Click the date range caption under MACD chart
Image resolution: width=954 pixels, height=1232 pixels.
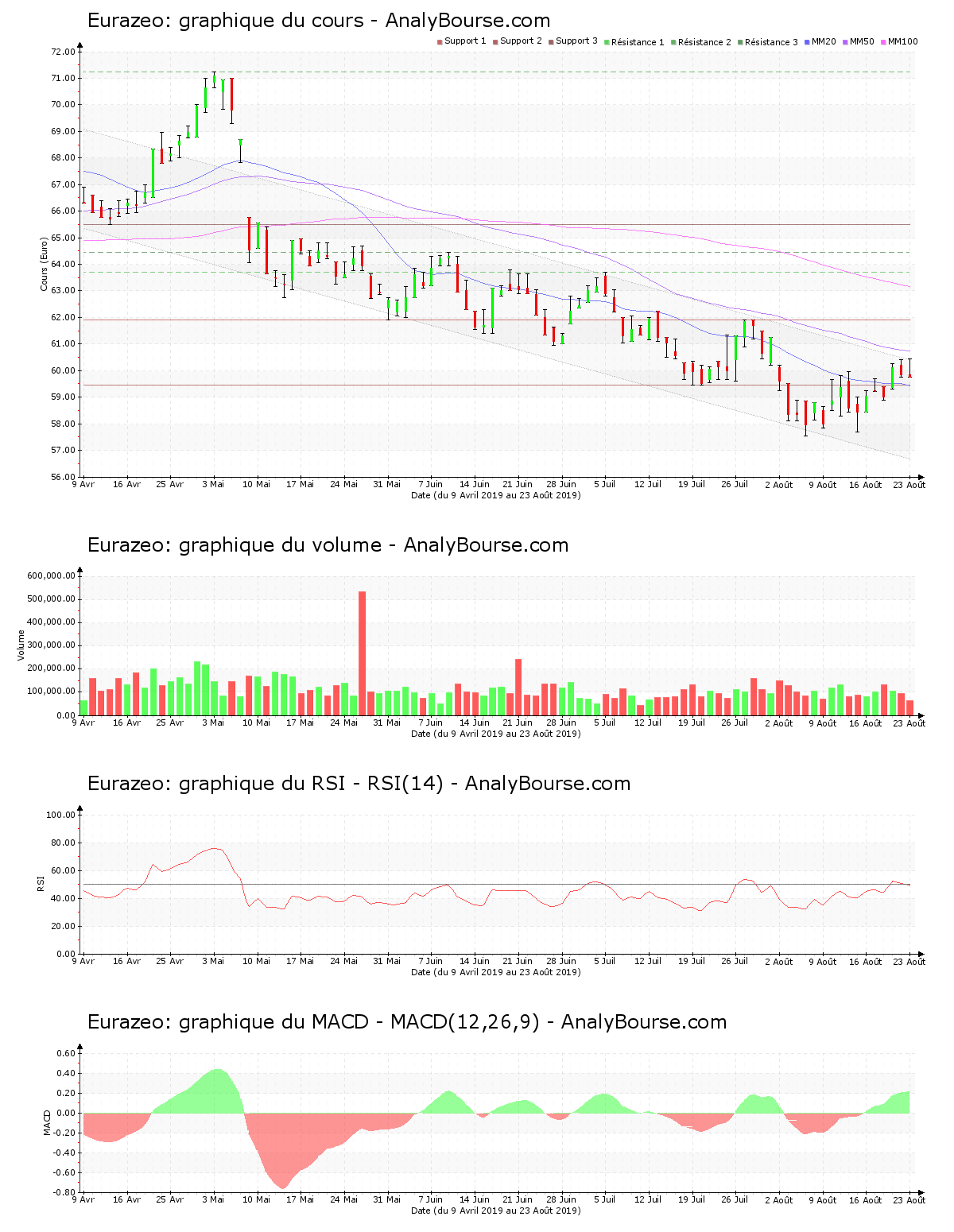pyautogui.click(x=495, y=1211)
